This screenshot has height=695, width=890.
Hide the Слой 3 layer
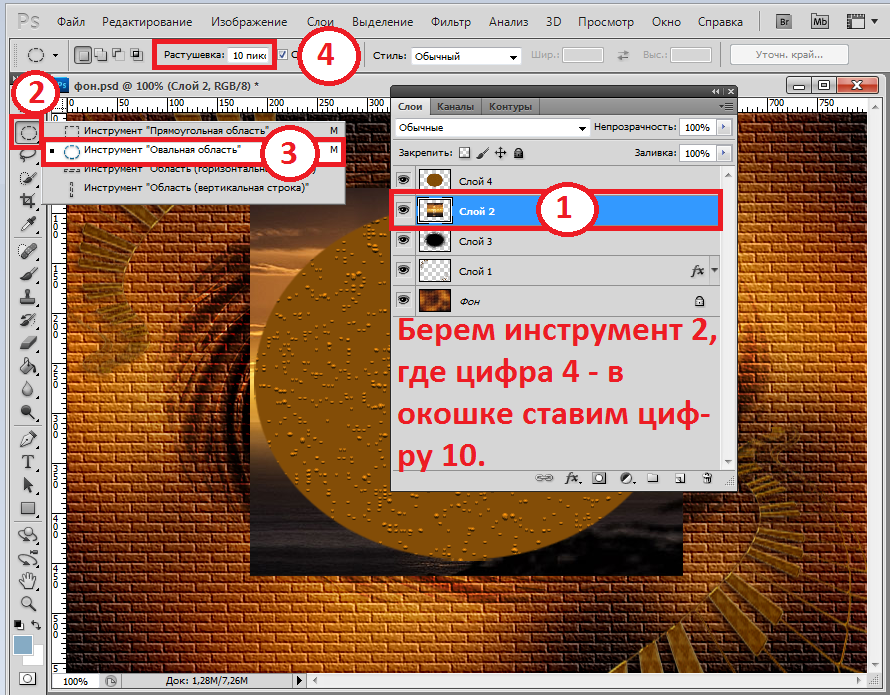coord(404,241)
